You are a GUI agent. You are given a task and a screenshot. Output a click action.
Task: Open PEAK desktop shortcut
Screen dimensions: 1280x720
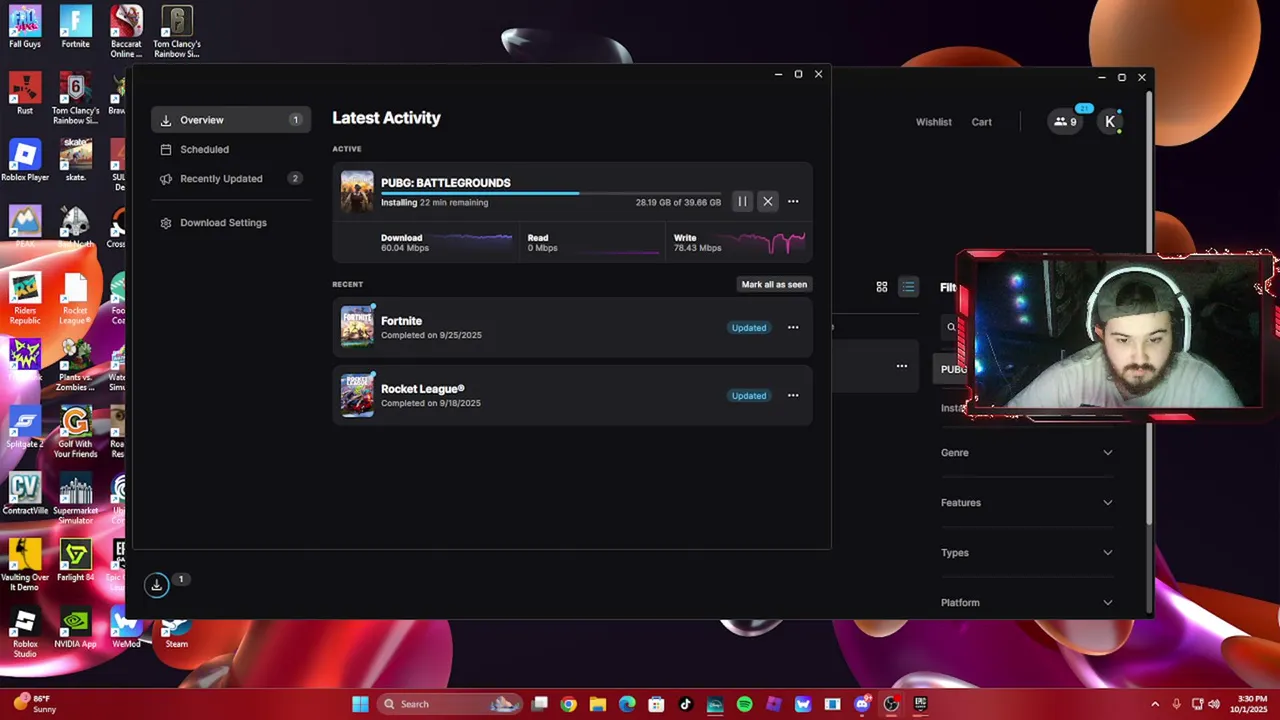pyautogui.click(x=25, y=227)
